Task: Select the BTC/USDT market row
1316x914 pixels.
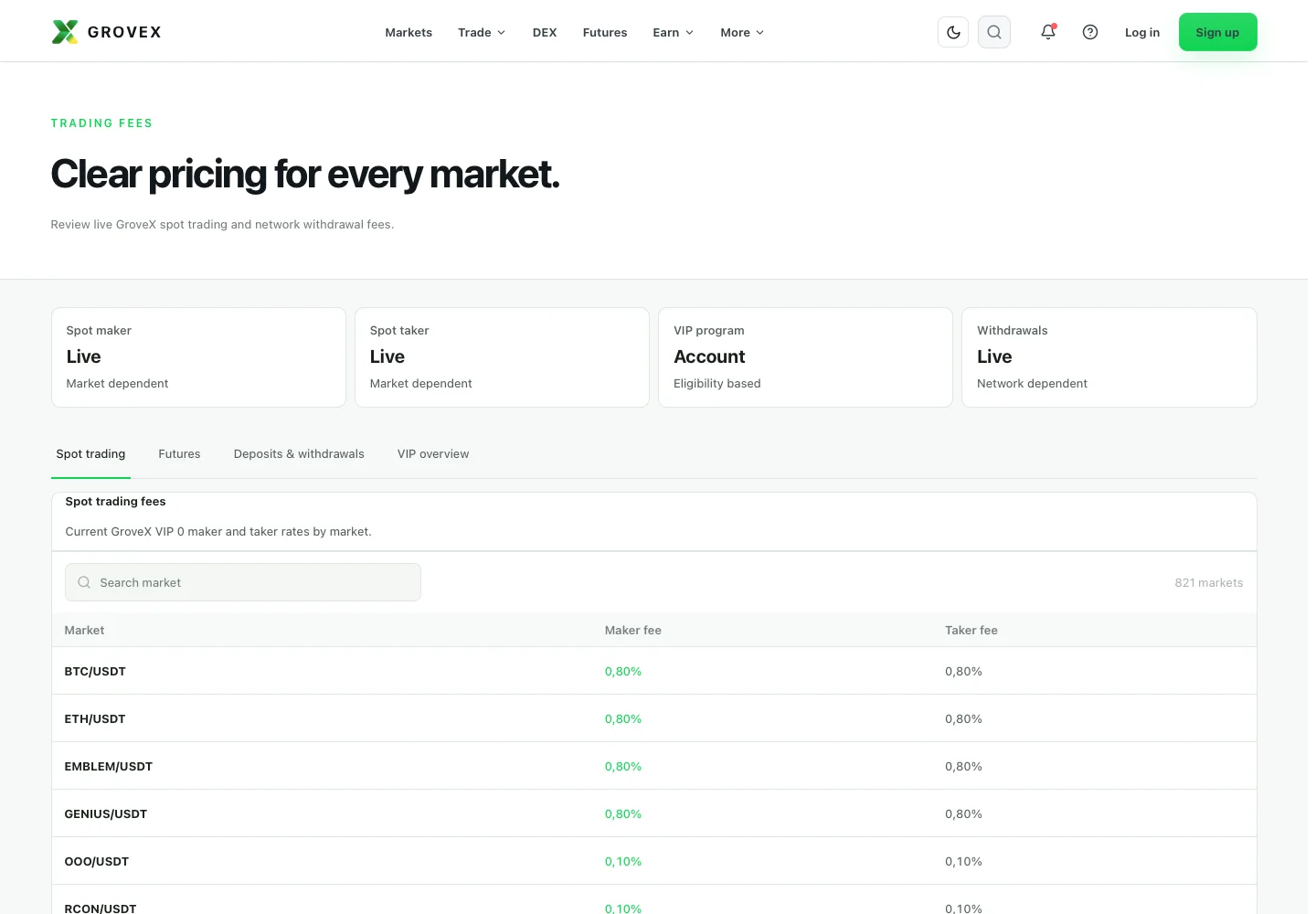Action: point(654,671)
